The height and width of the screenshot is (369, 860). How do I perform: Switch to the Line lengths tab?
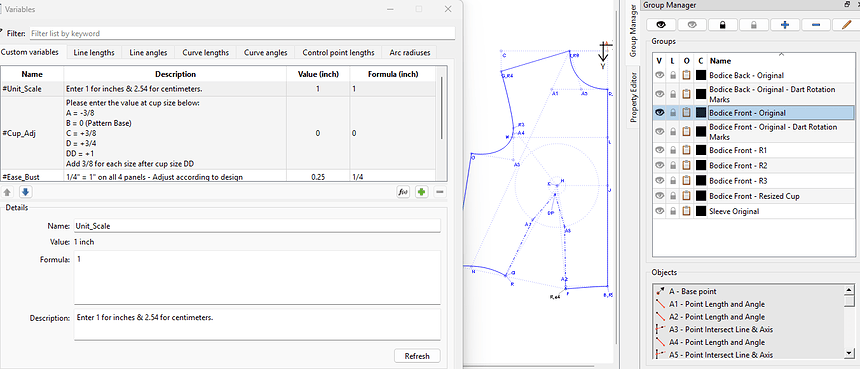(94, 53)
